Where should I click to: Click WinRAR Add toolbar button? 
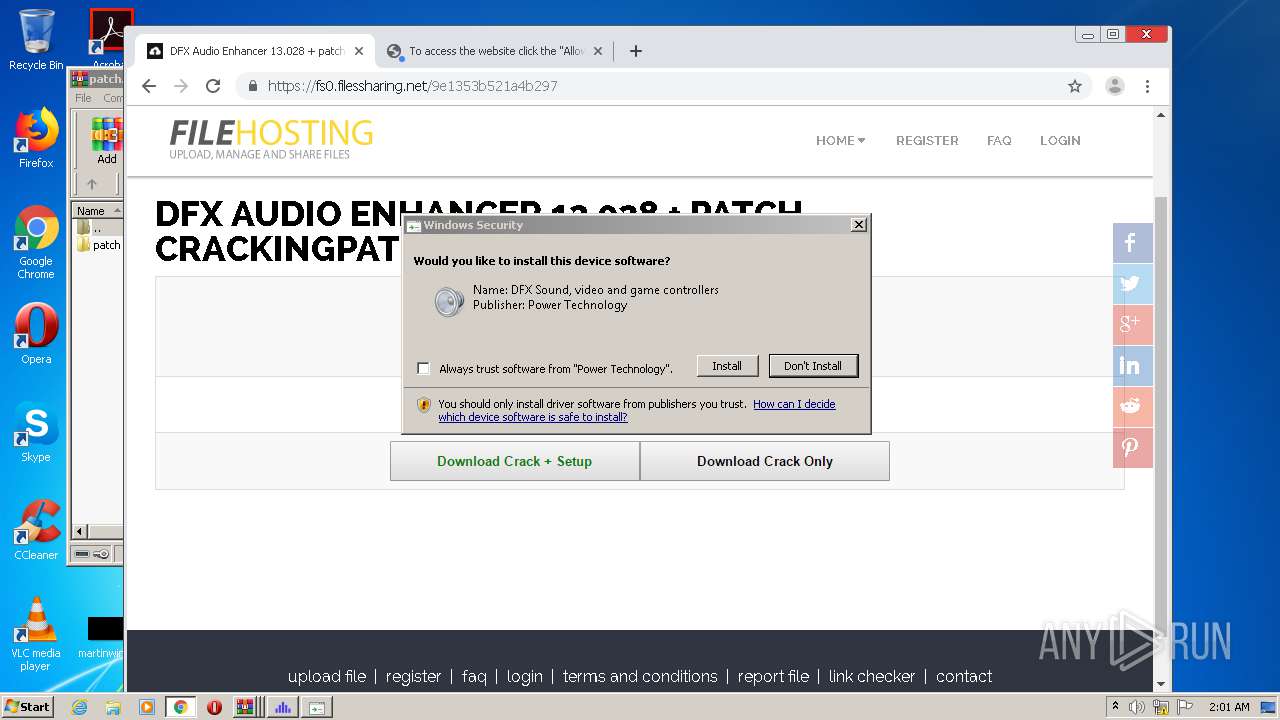coord(106,141)
